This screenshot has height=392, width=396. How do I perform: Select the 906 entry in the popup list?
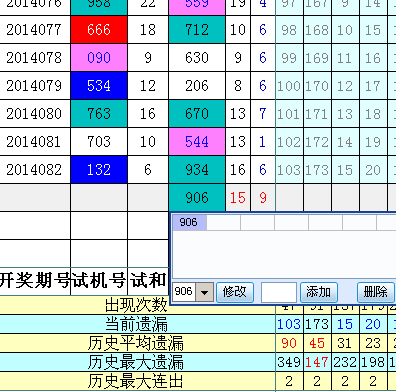(189, 222)
